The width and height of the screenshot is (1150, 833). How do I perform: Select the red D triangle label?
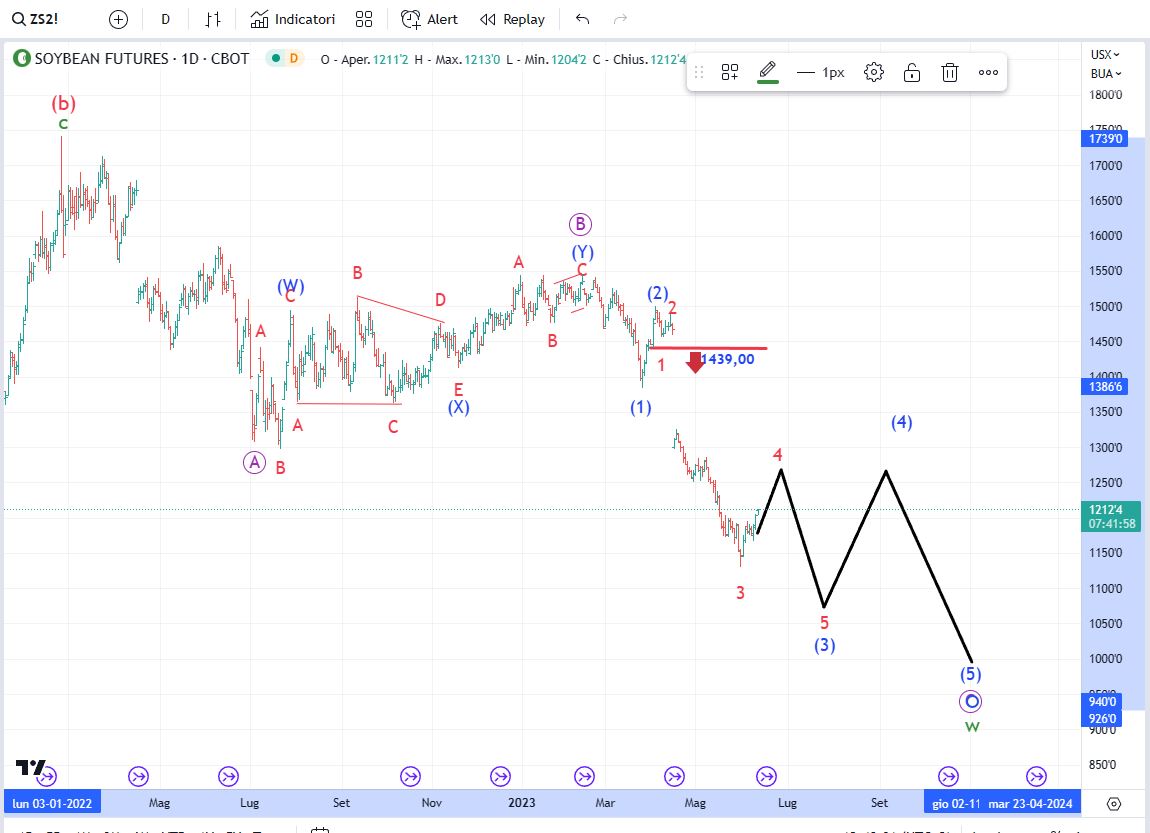(x=440, y=299)
